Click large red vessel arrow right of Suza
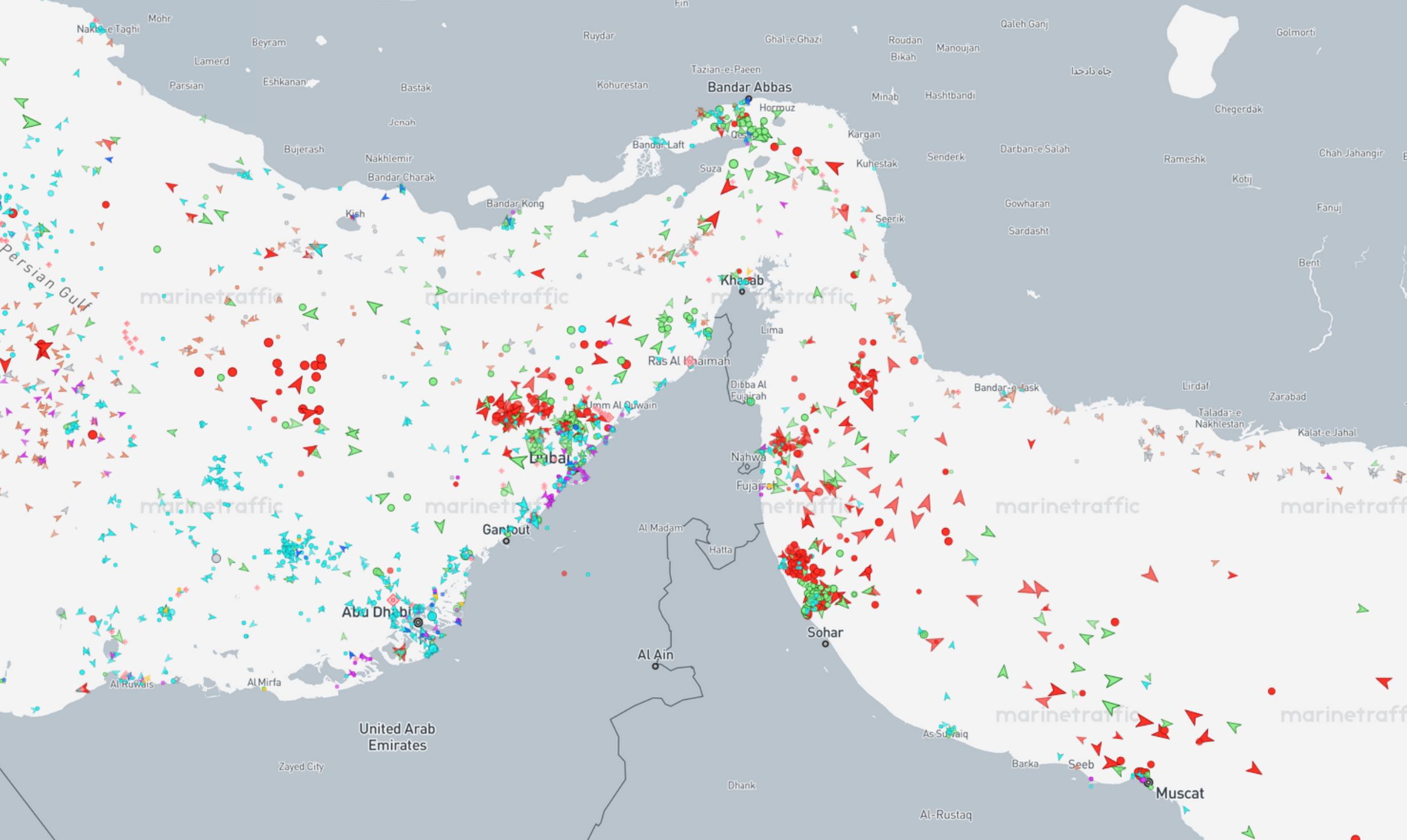 [728, 186]
